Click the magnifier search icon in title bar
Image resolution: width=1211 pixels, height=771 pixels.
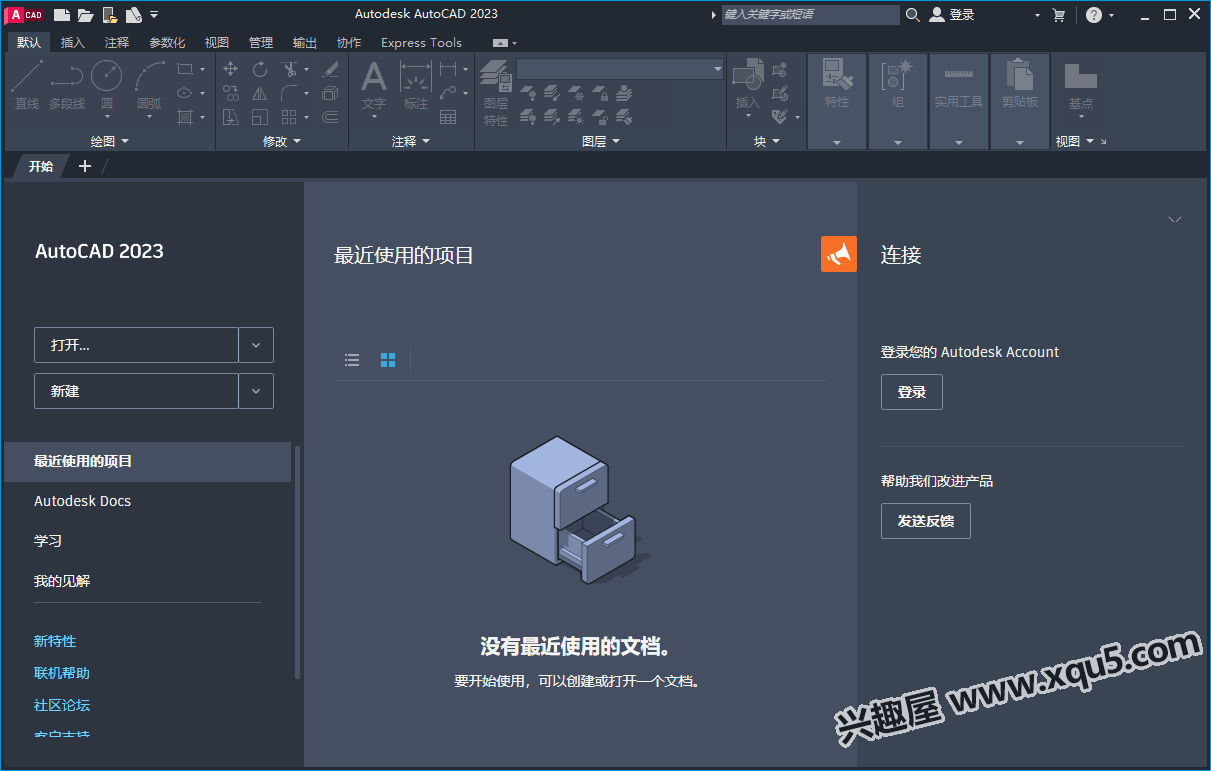click(x=913, y=14)
